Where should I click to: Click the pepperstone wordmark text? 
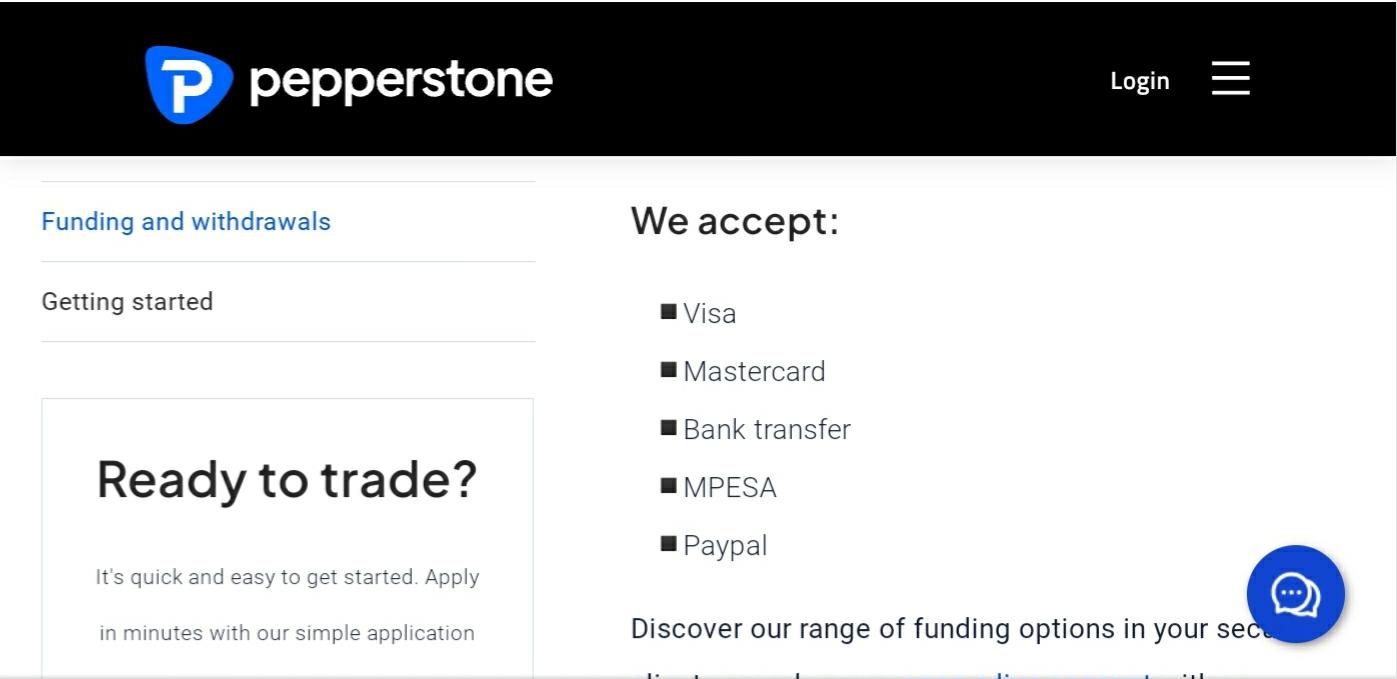[x=400, y=81]
